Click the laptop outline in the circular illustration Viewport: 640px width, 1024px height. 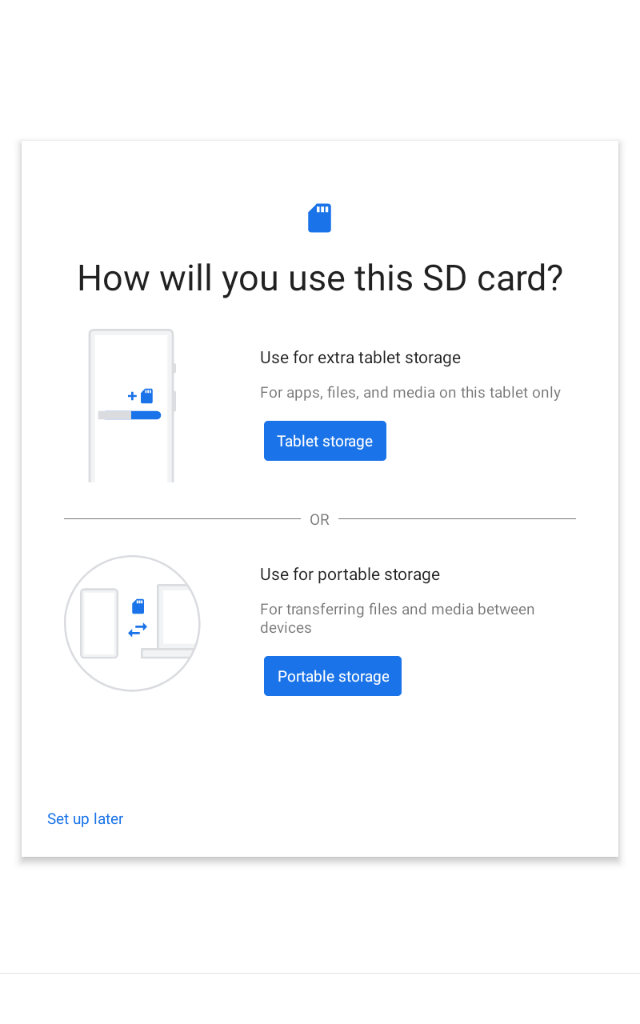[x=171, y=621]
